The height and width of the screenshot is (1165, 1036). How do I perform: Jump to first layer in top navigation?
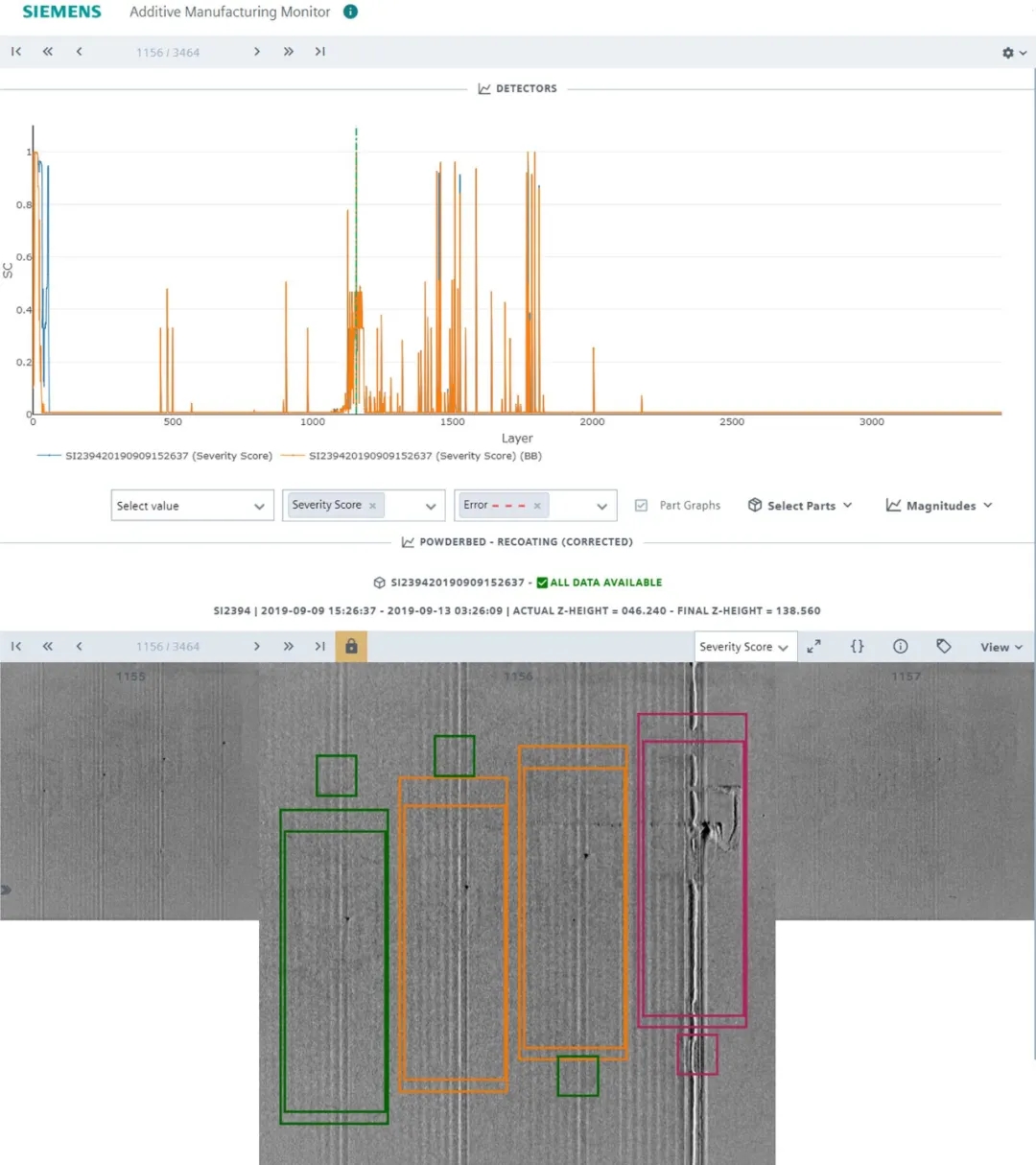(16, 52)
